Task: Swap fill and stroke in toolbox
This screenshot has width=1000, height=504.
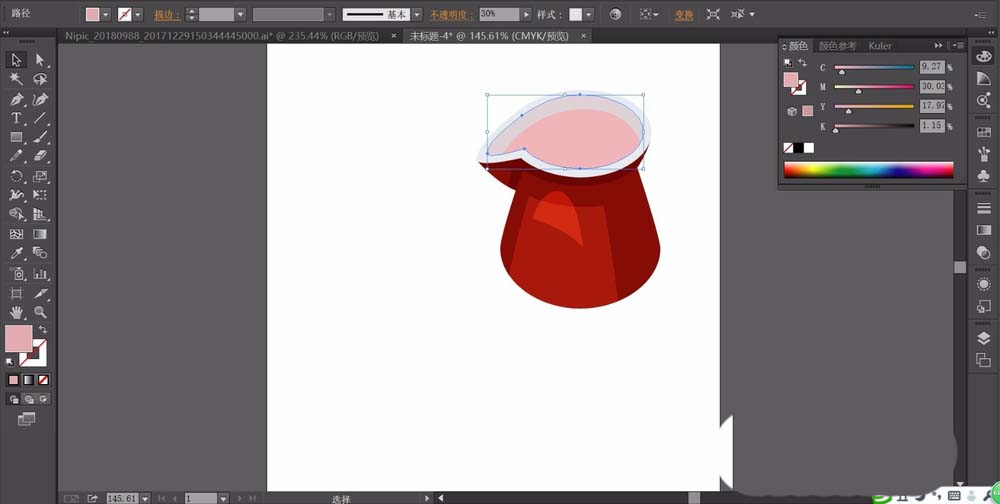Action: point(43,330)
